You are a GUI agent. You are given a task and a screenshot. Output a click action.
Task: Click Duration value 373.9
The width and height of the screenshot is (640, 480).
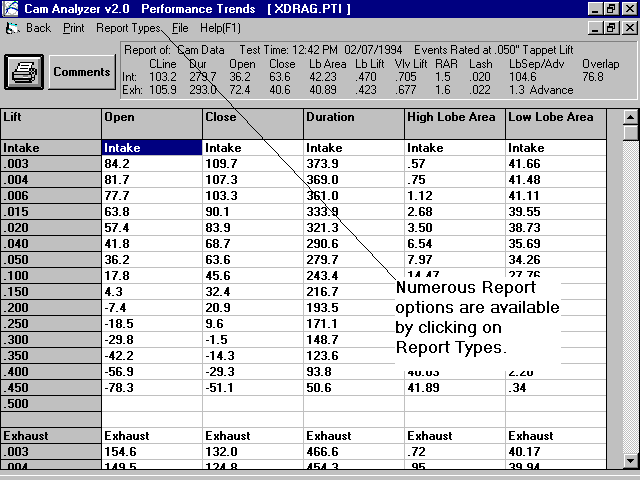tap(354, 164)
